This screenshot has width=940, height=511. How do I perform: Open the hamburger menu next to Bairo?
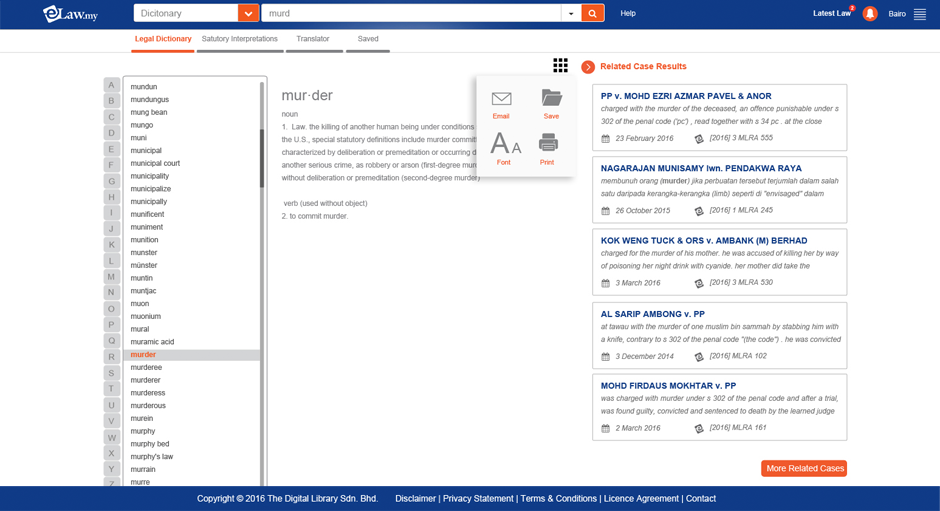920,14
